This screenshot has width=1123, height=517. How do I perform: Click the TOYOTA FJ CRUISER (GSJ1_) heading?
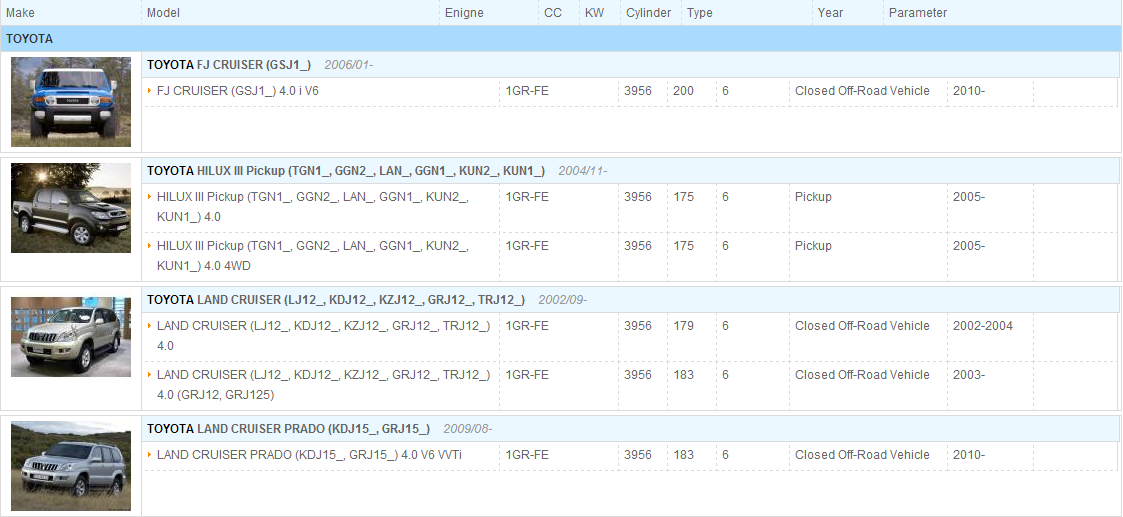pyautogui.click(x=229, y=65)
